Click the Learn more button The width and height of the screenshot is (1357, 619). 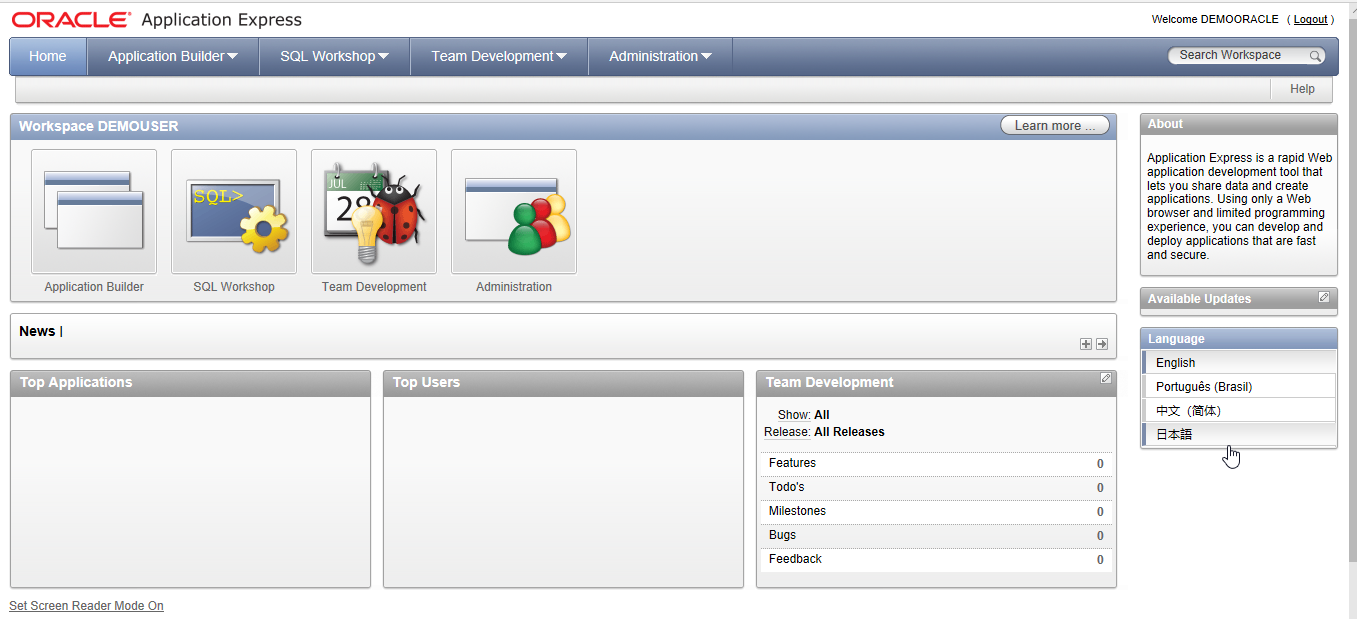(1055, 125)
